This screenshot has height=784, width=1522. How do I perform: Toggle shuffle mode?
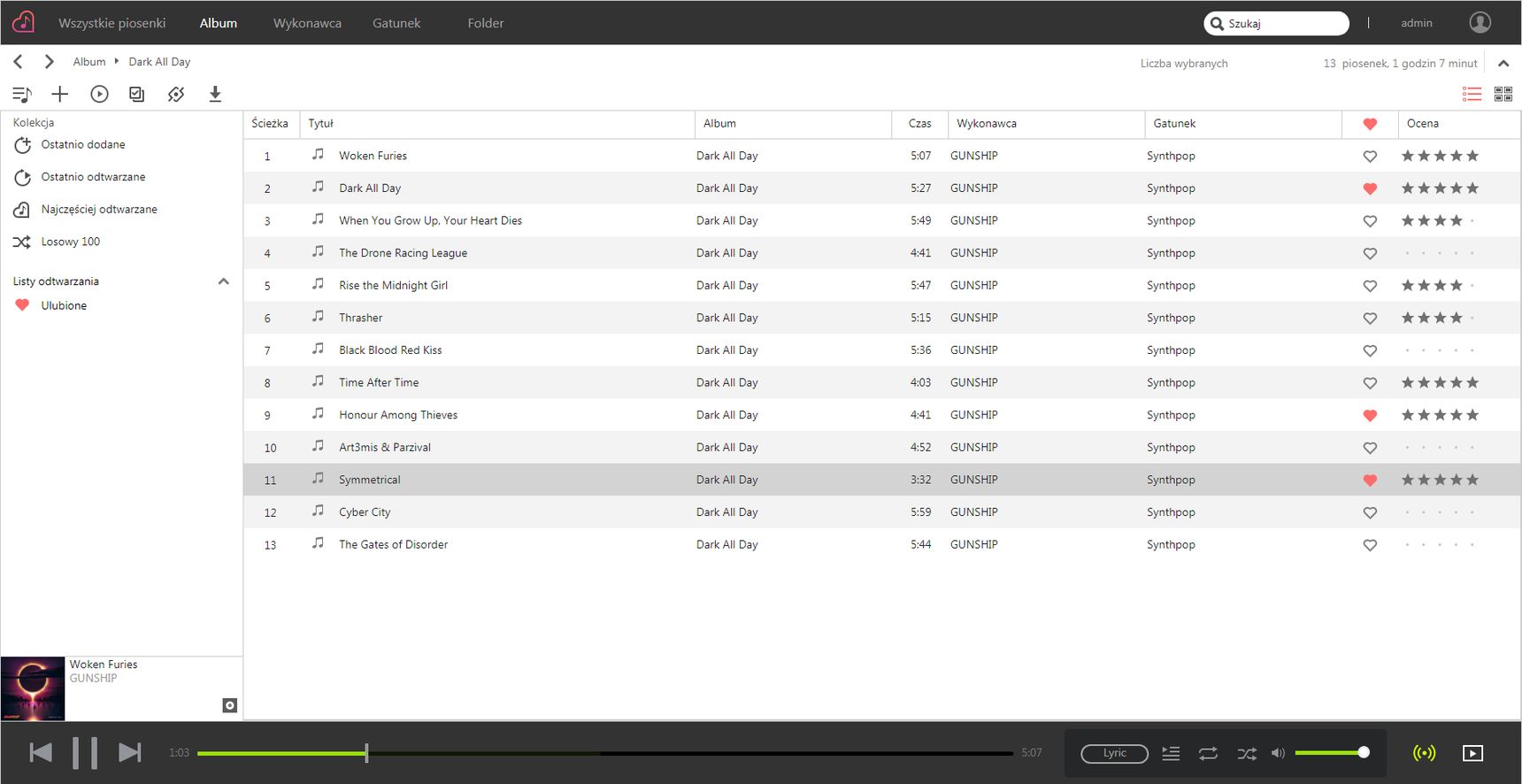click(x=1247, y=754)
